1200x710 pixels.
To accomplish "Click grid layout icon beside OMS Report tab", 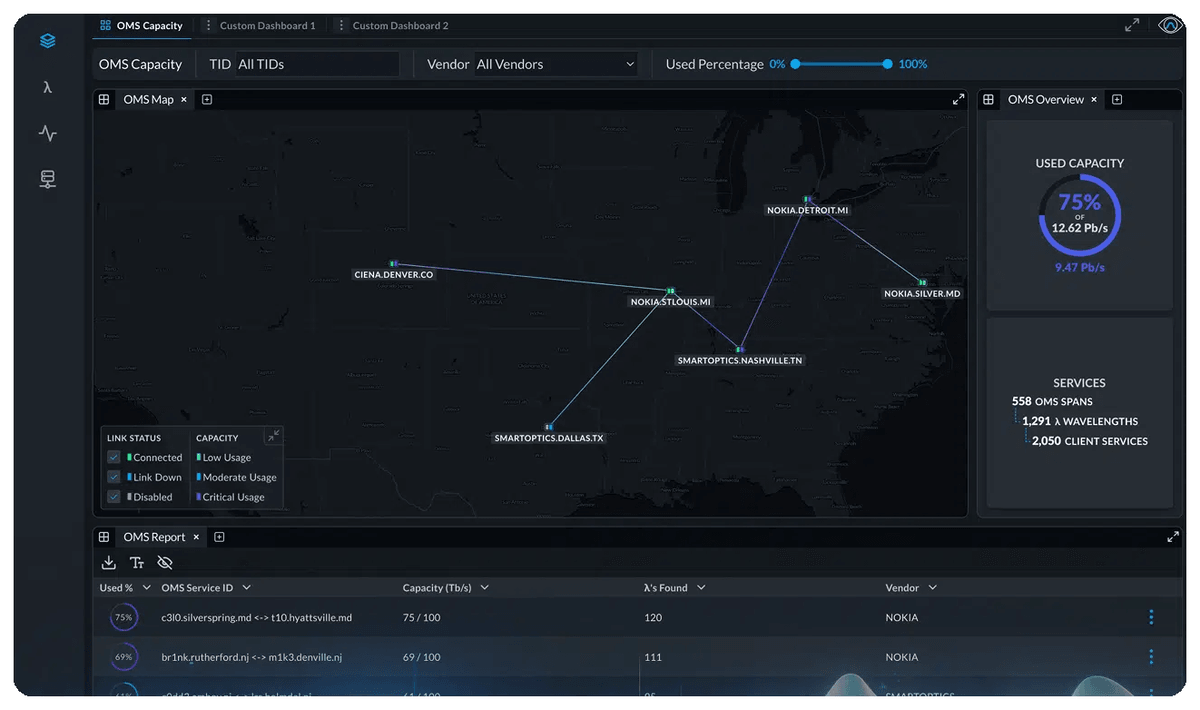I will coord(104,537).
